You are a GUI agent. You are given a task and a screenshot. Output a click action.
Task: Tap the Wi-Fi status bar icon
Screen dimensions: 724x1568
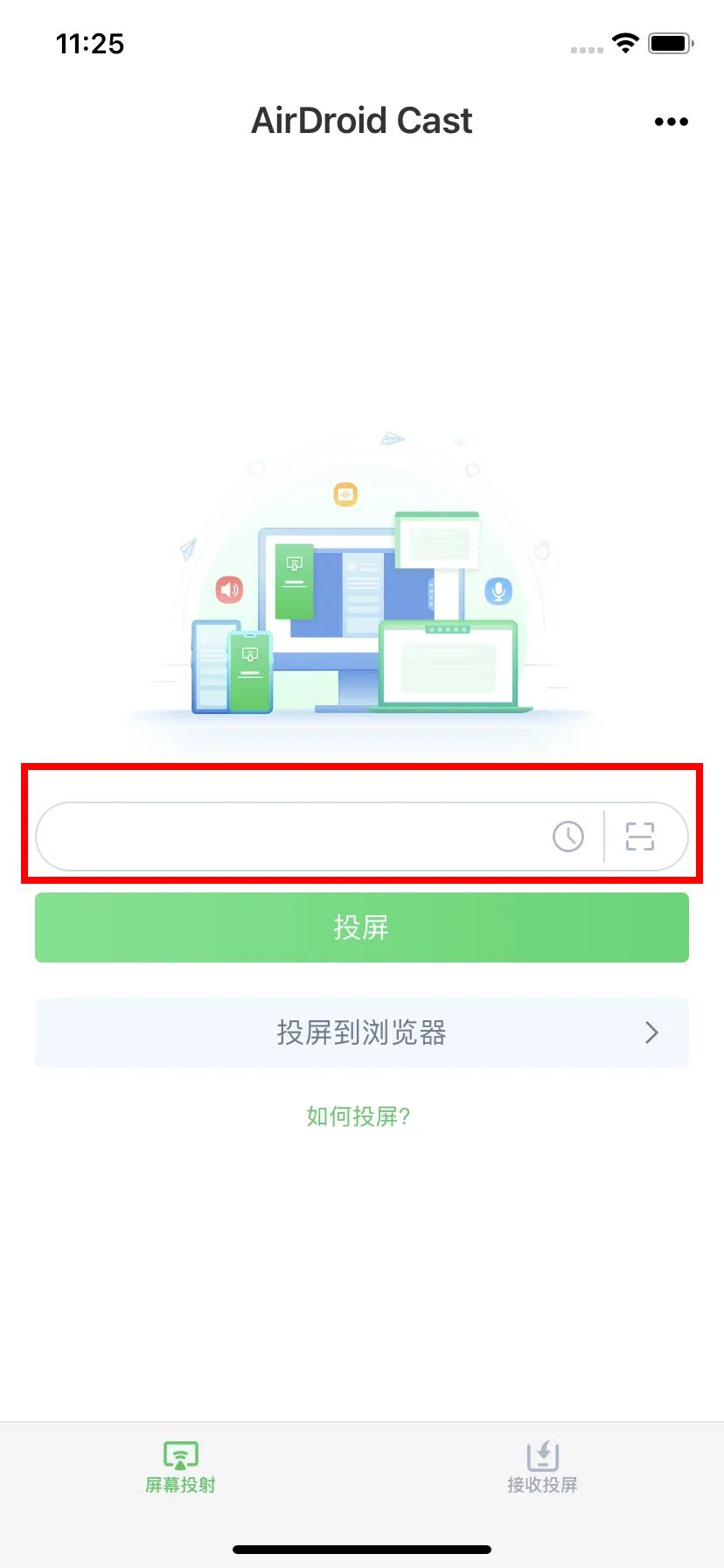click(x=625, y=43)
